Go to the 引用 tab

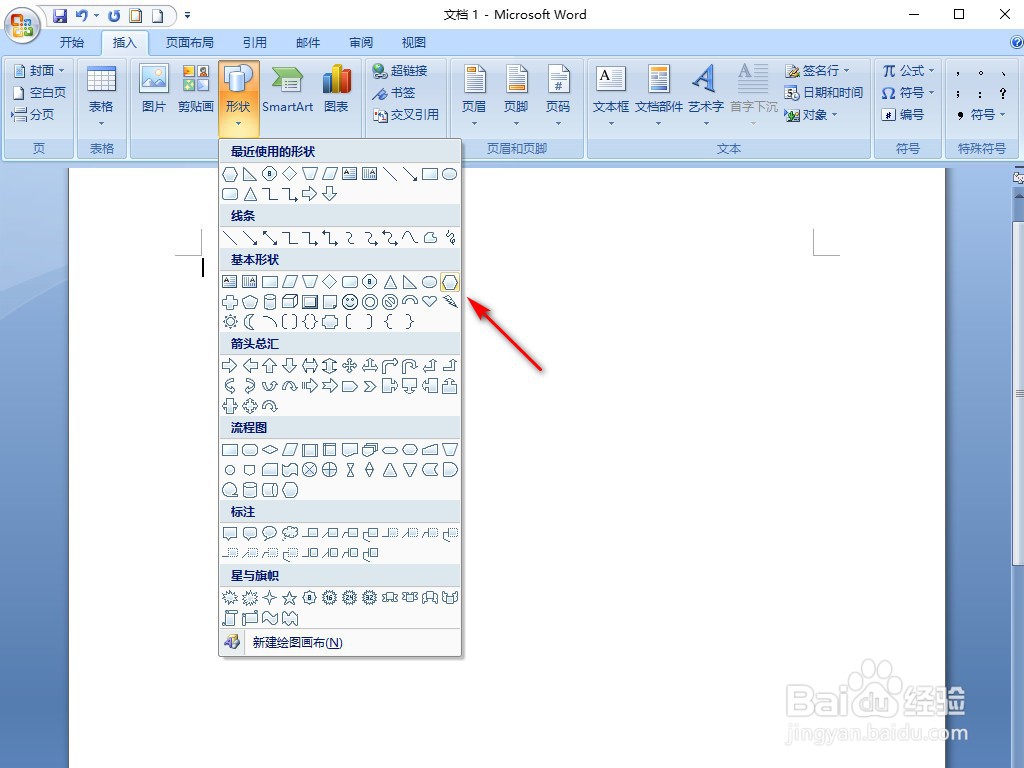coord(255,43)
